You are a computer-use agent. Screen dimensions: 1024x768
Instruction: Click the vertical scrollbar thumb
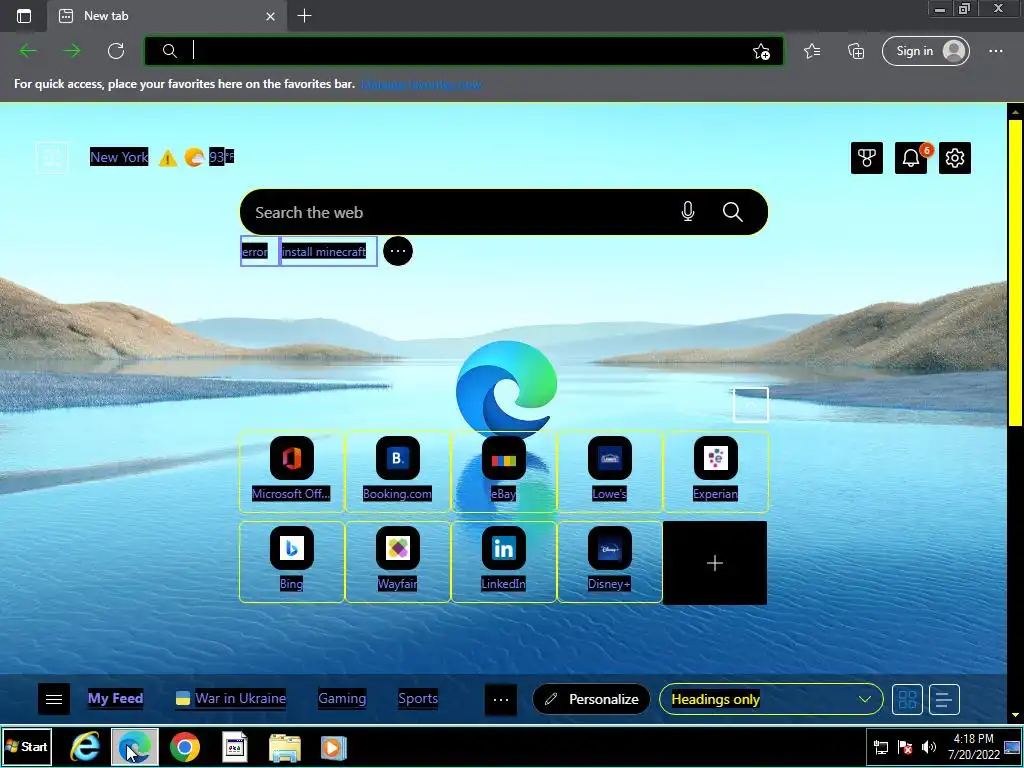click(x=1015, y=272)
